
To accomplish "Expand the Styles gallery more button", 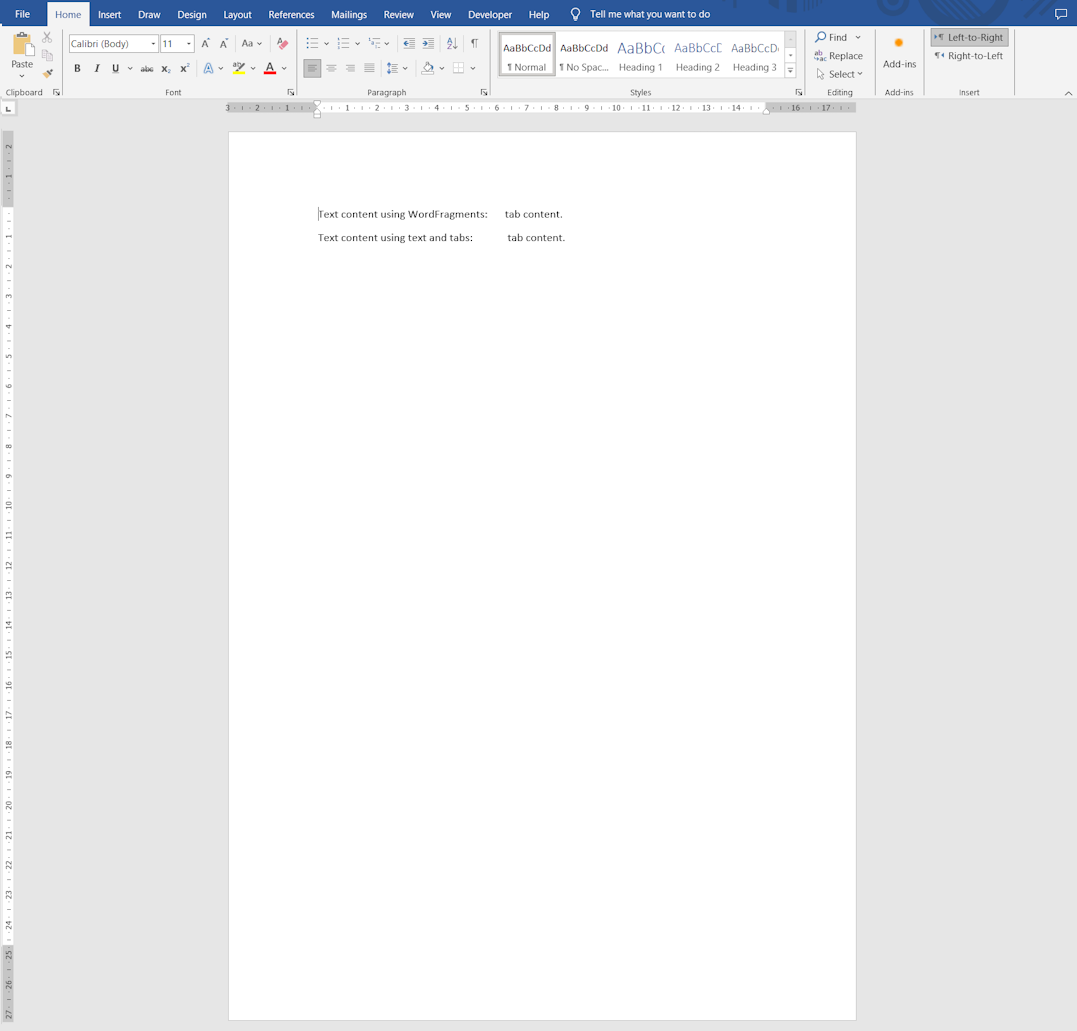I will coord(791,70).
